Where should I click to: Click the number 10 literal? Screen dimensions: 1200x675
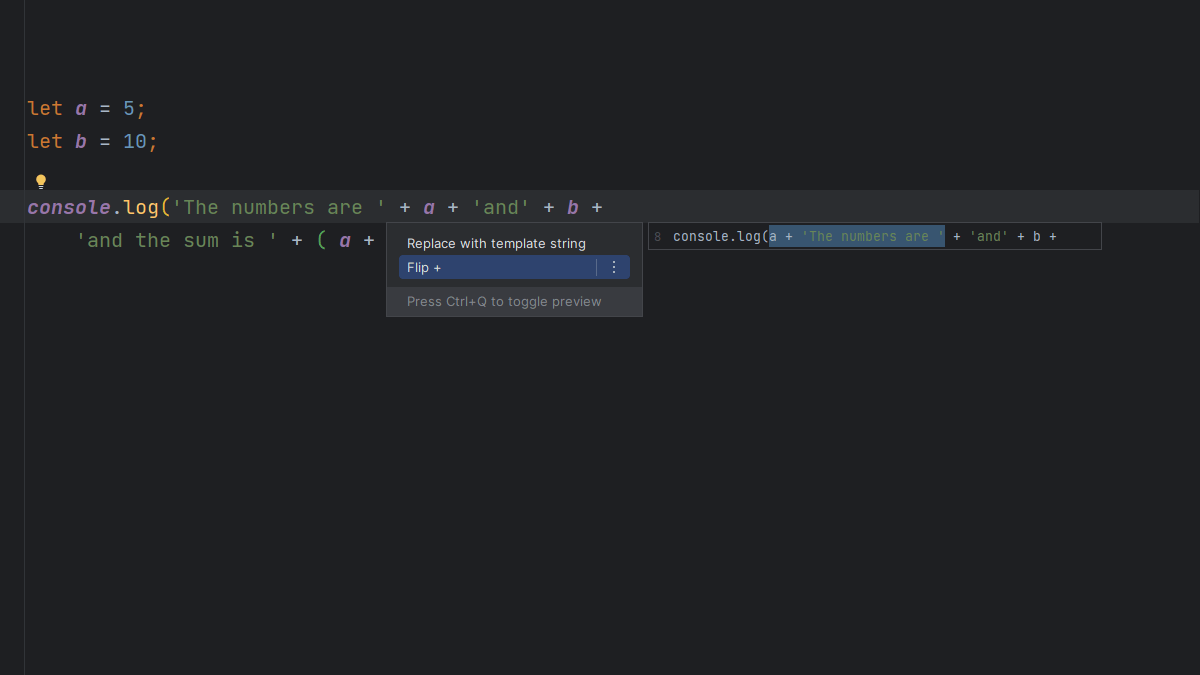click(x=135, y=142)
